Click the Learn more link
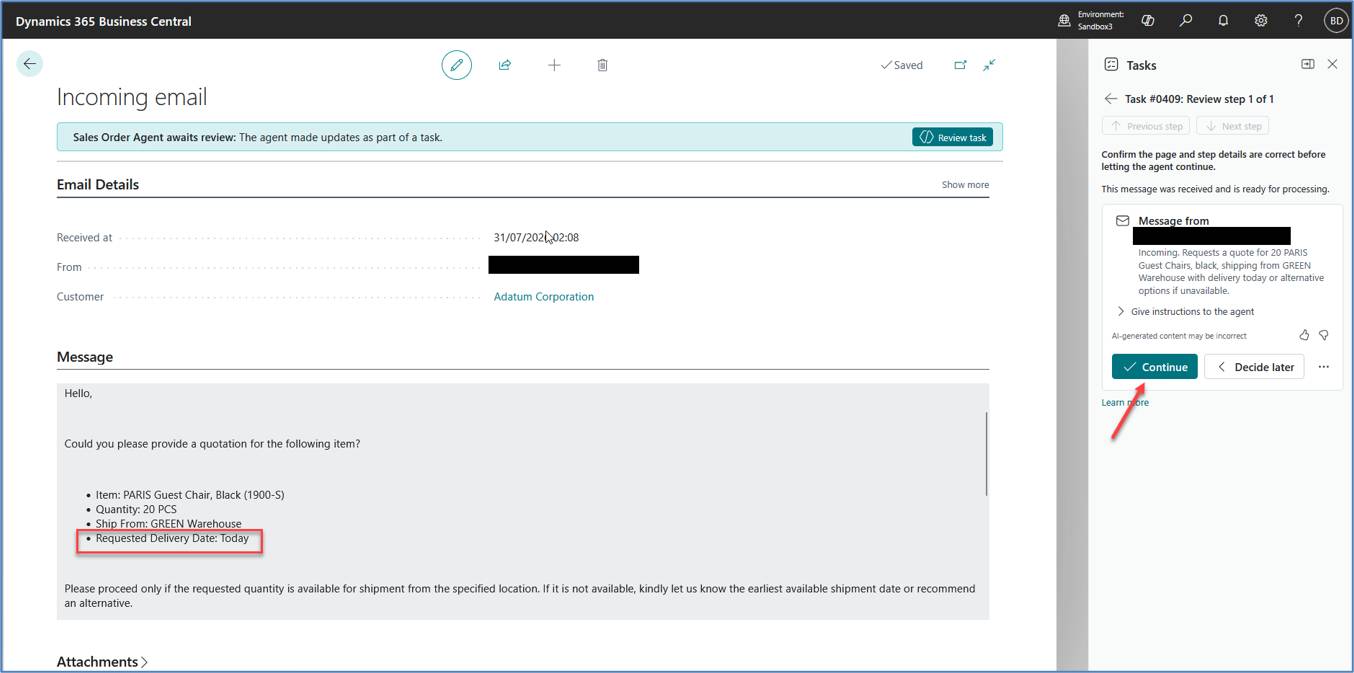The height and width of the screenshot is (673, 1354). coord(1125,403)
